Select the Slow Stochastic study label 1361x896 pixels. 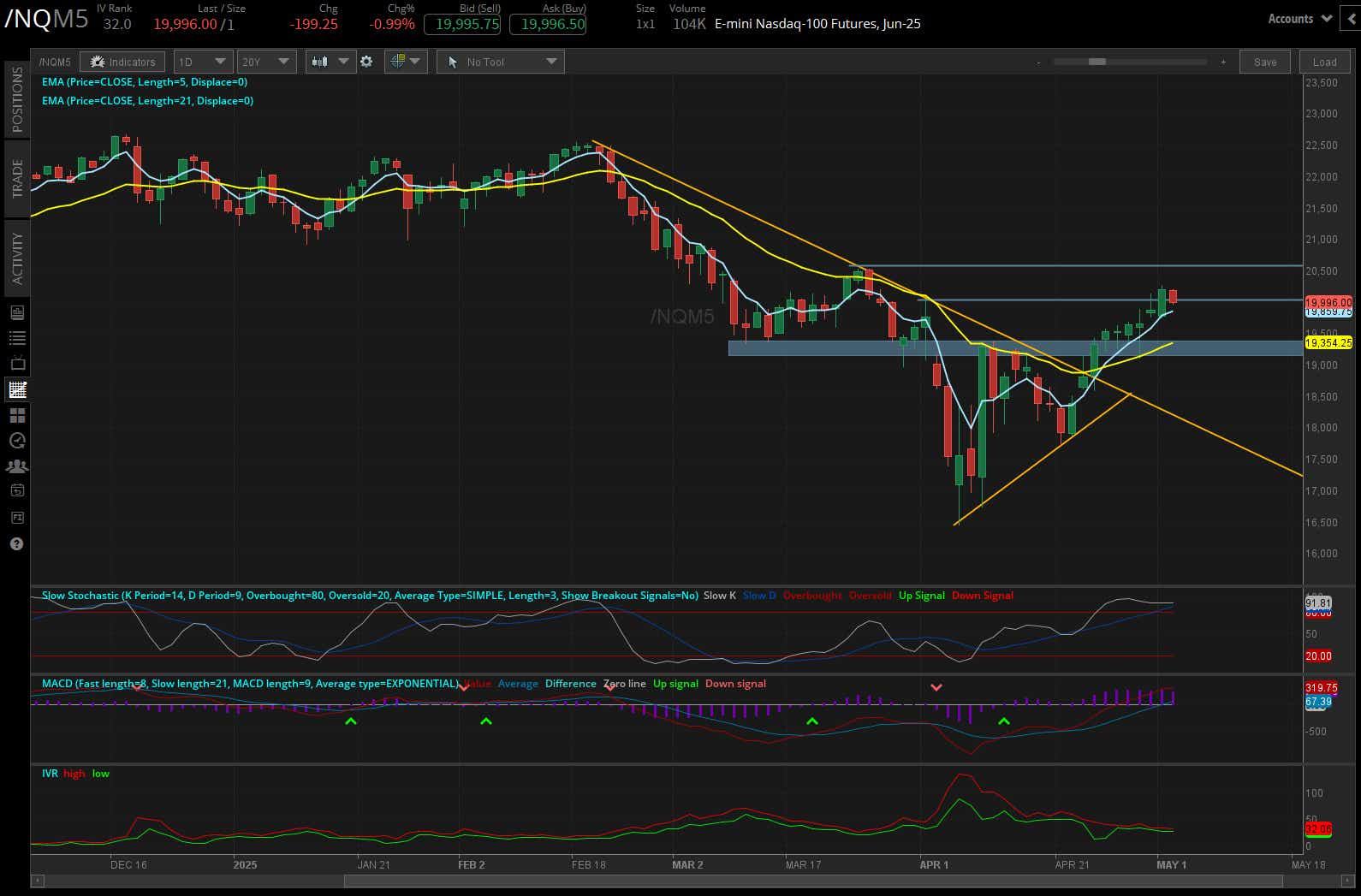tap(370, 596)
